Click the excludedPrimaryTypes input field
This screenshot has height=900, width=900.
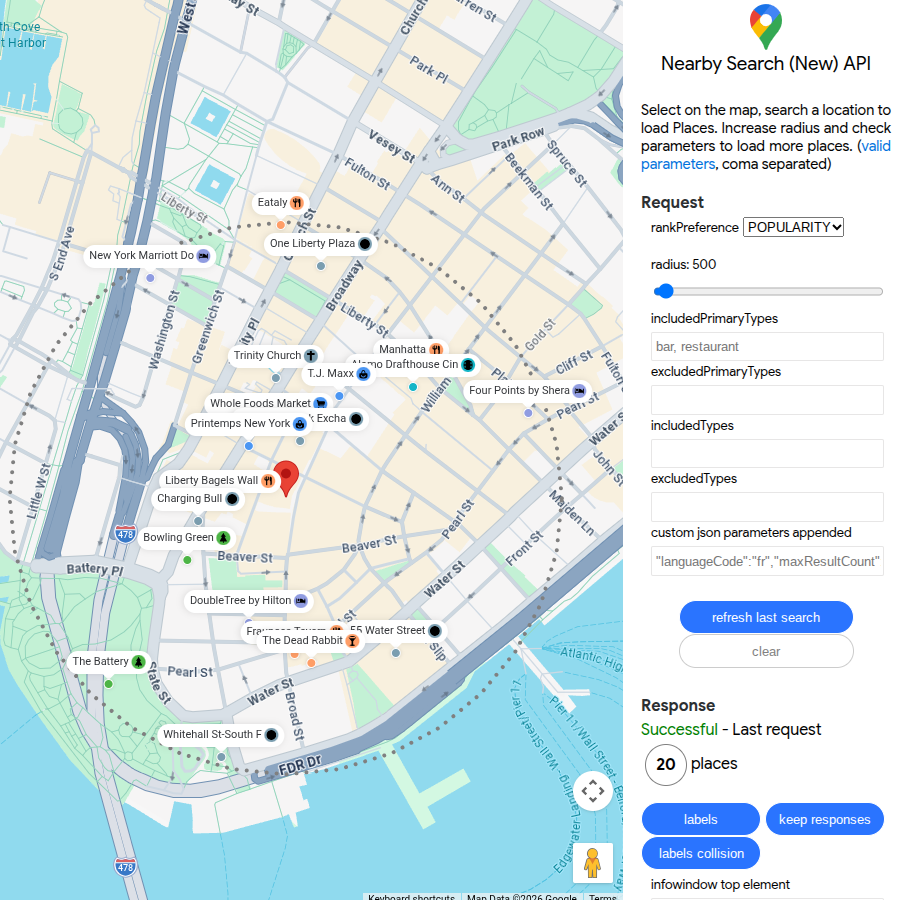(x=767, y=400)
